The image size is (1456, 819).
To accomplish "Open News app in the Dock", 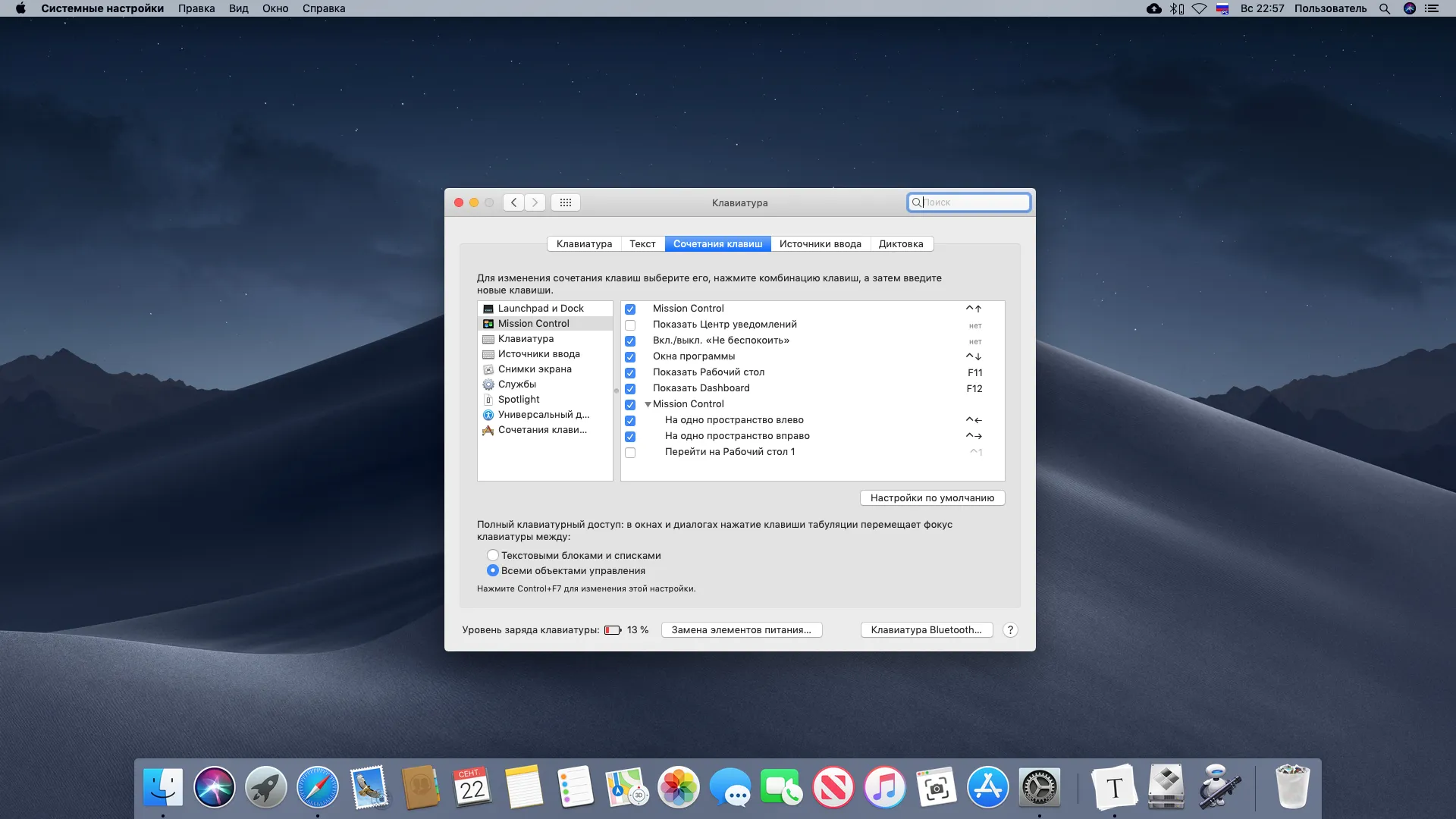I will [833, 787].
